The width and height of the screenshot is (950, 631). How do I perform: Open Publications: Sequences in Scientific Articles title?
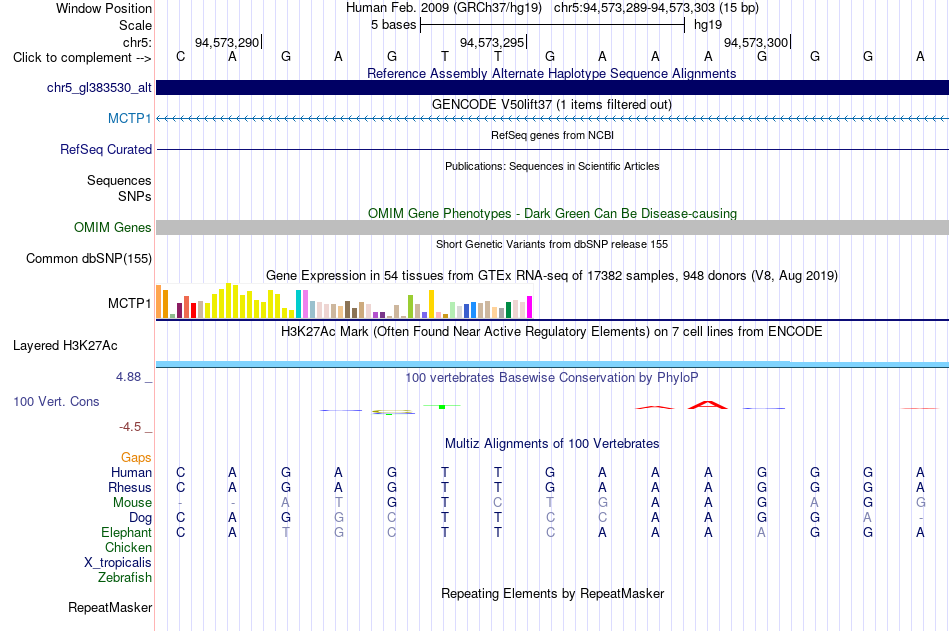pos(552,166)
